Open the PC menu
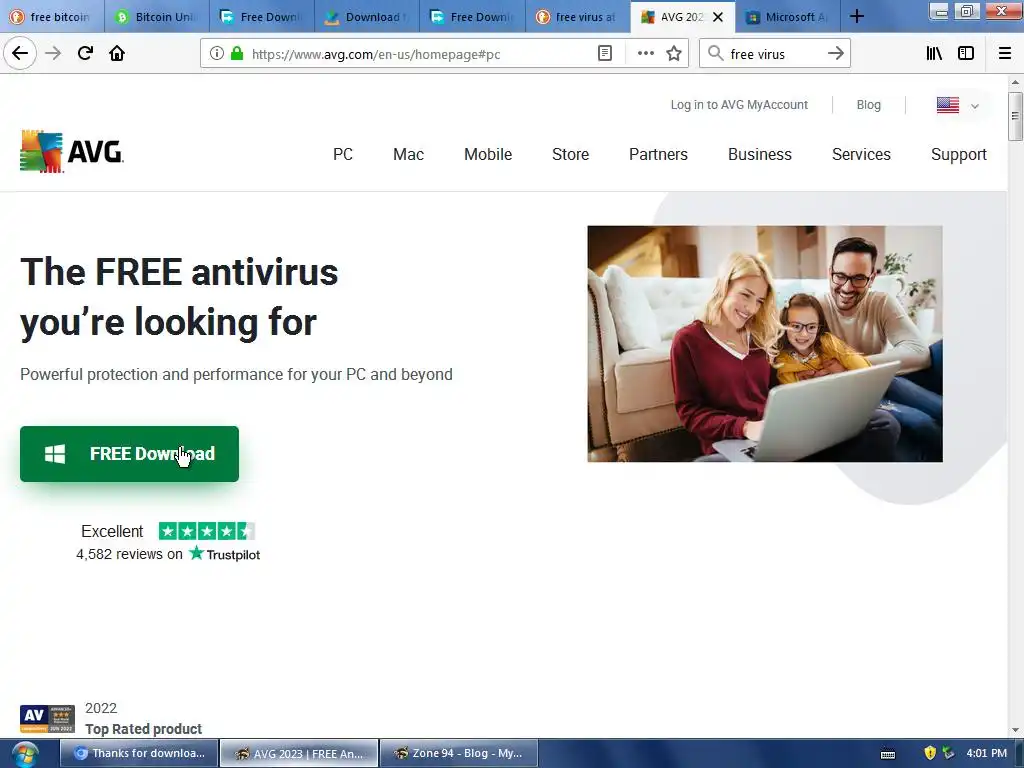Viewport: 1024px width, 768px height. (x=343, y=154)
